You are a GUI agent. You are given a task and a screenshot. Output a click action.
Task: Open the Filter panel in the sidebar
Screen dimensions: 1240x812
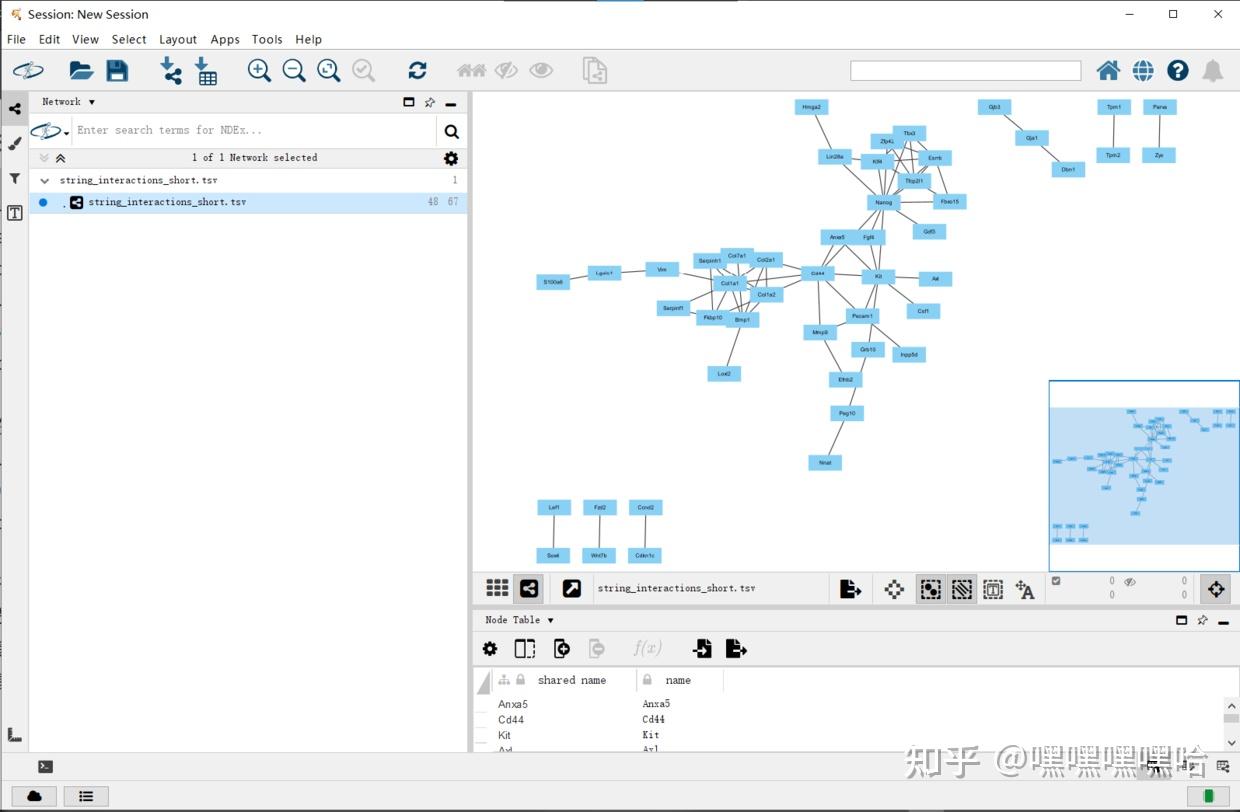14,178
